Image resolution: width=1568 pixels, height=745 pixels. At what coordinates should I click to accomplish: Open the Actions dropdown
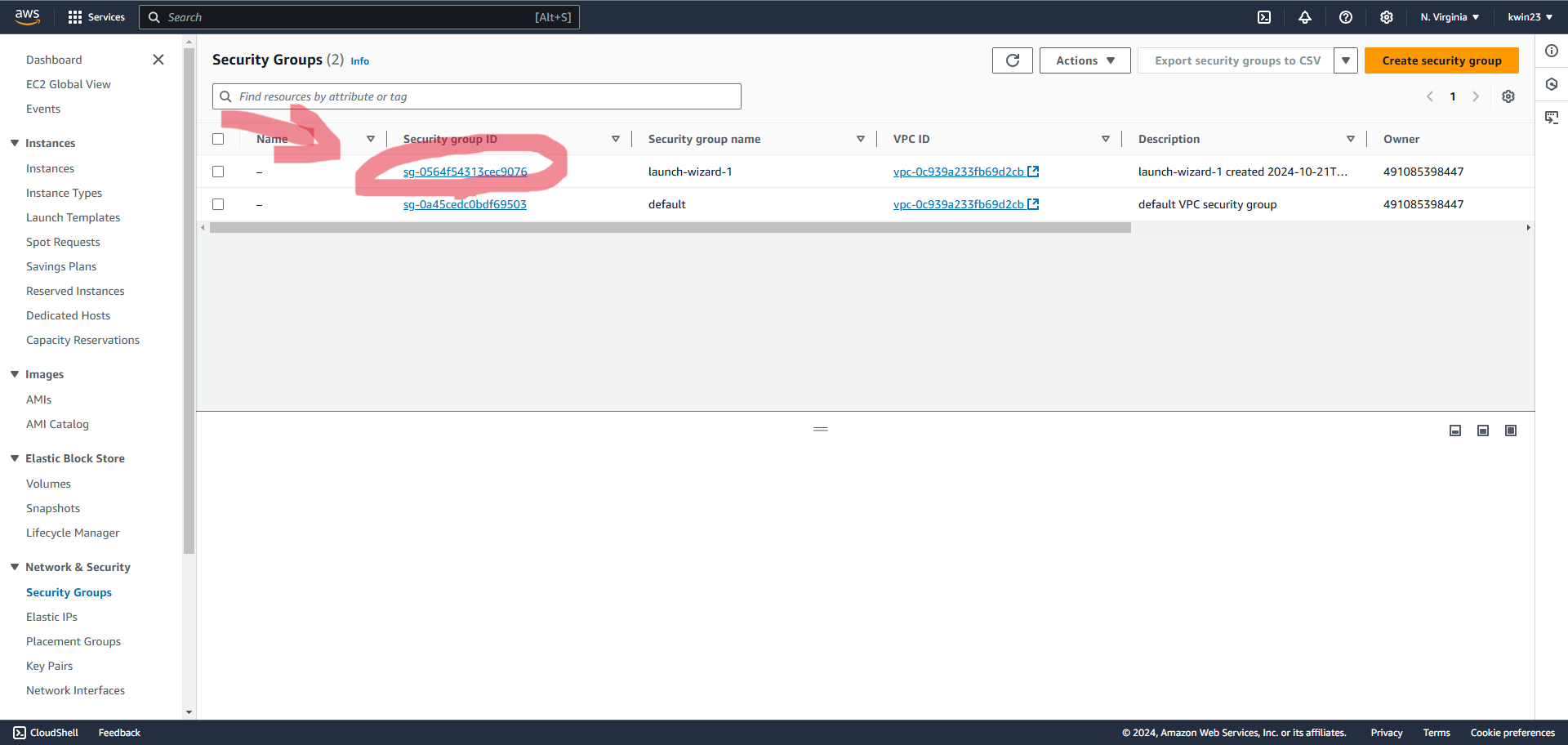click(x=1085, y=60)
